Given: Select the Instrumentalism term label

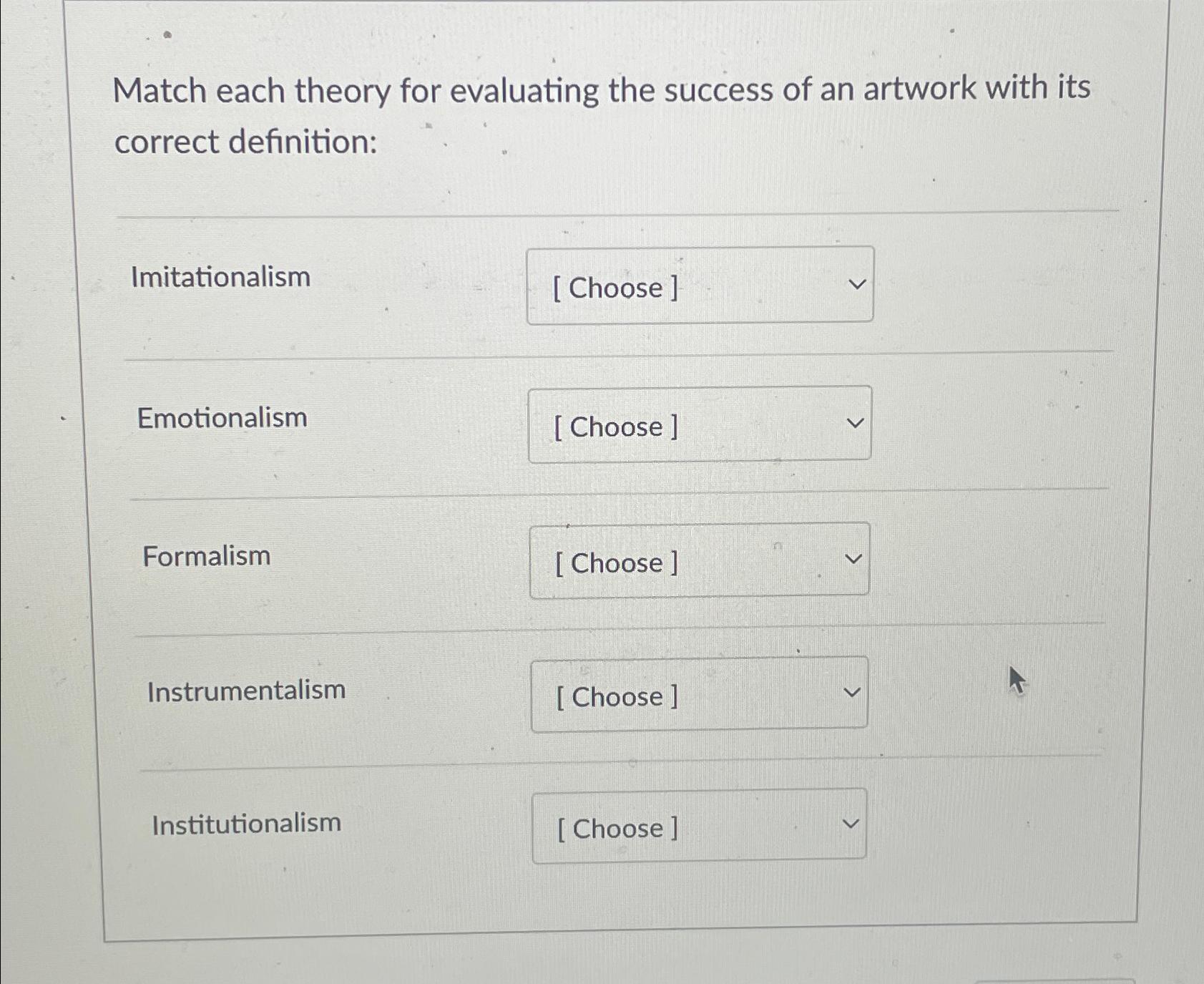Looking at the screenshot, I should click(246, 691).
